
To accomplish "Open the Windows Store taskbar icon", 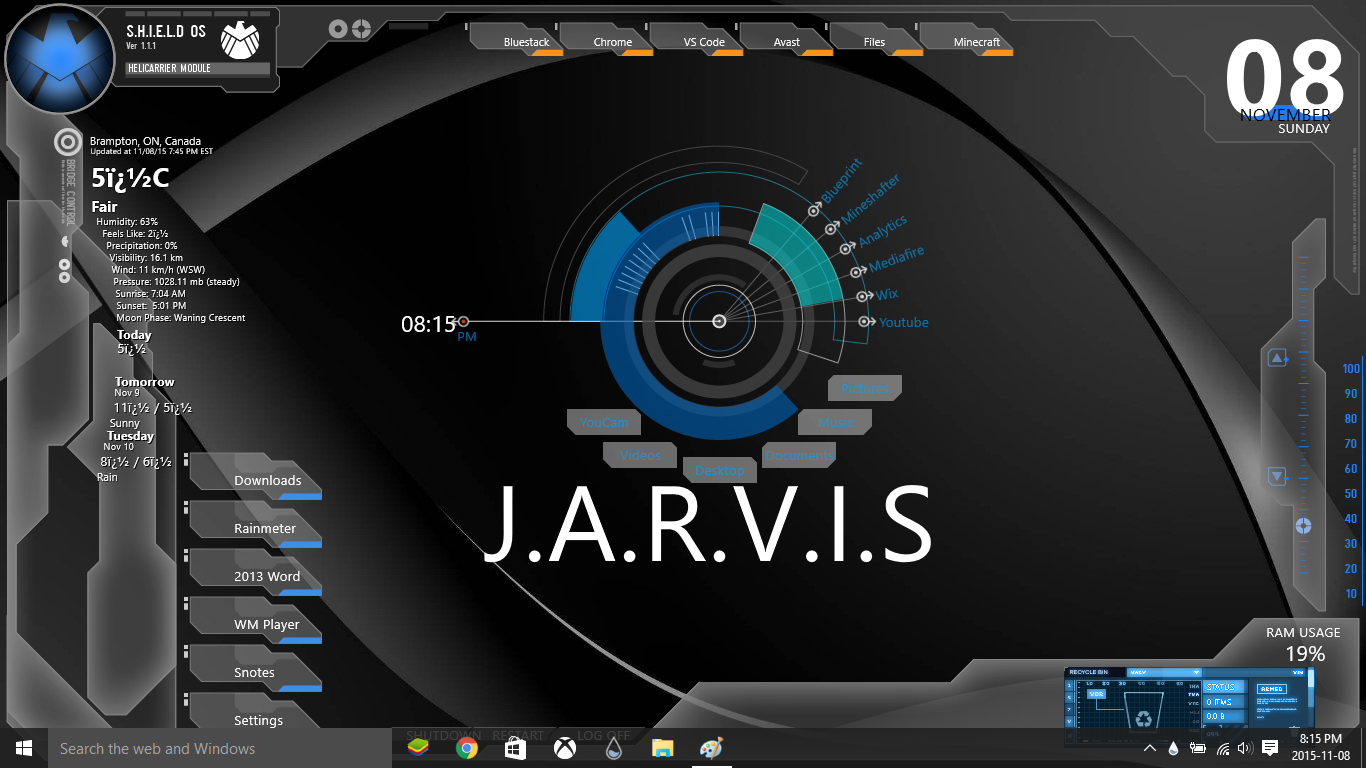I will click(x=515, y=748).
